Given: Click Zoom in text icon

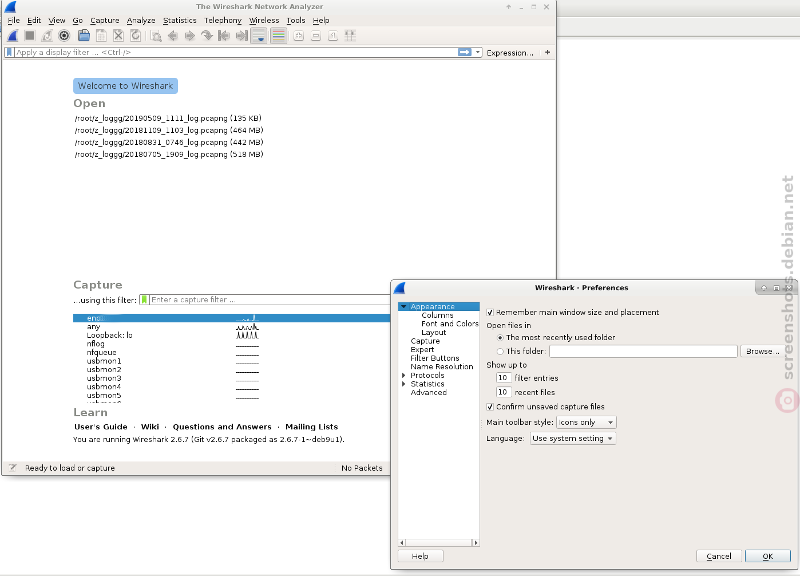Looking at the screenshot, I should 299,36.
